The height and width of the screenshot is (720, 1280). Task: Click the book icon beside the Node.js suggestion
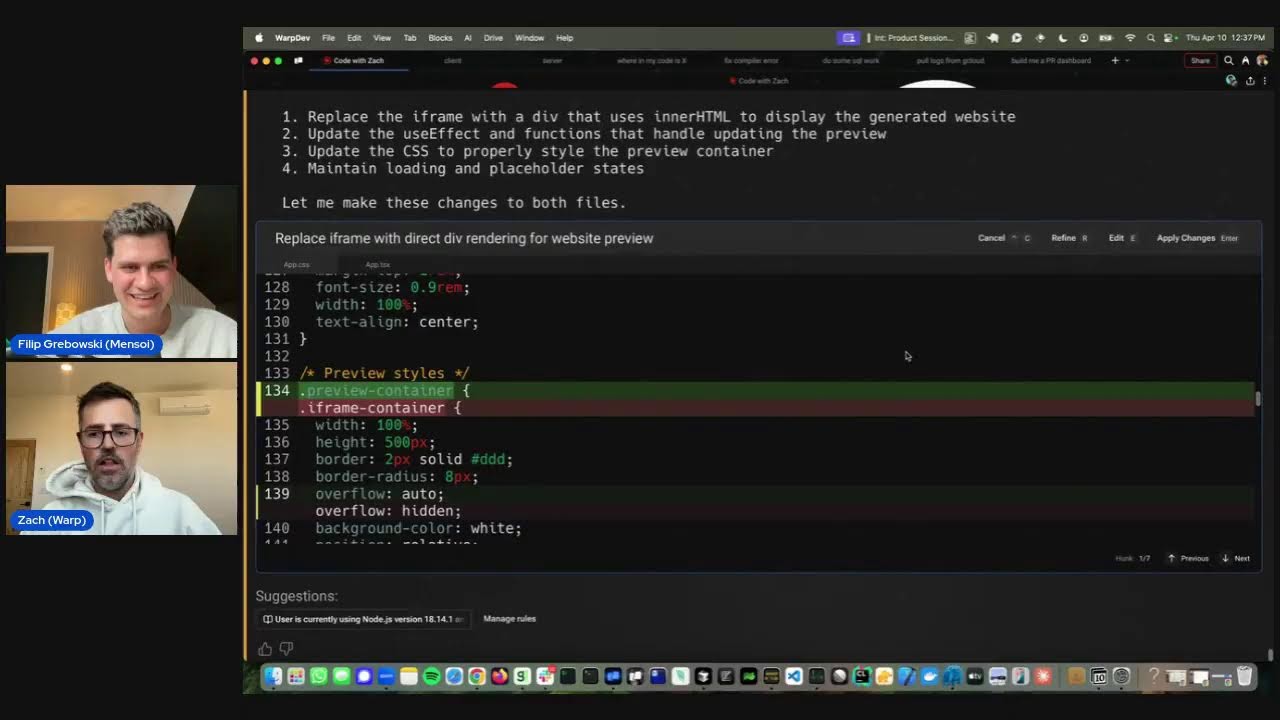[268, 619]
